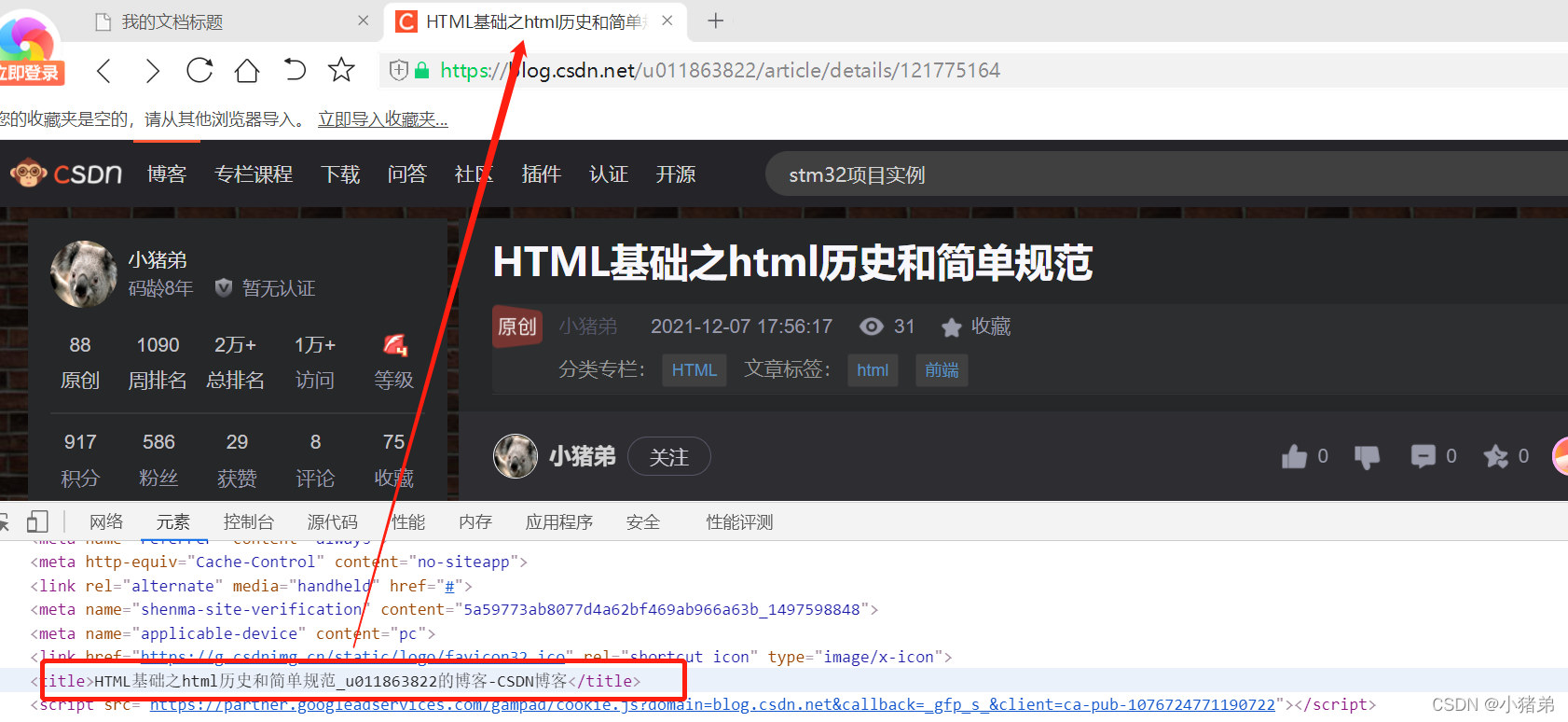
Task: Open the 插件 navigation item
Action: click(x=542, y=174)
